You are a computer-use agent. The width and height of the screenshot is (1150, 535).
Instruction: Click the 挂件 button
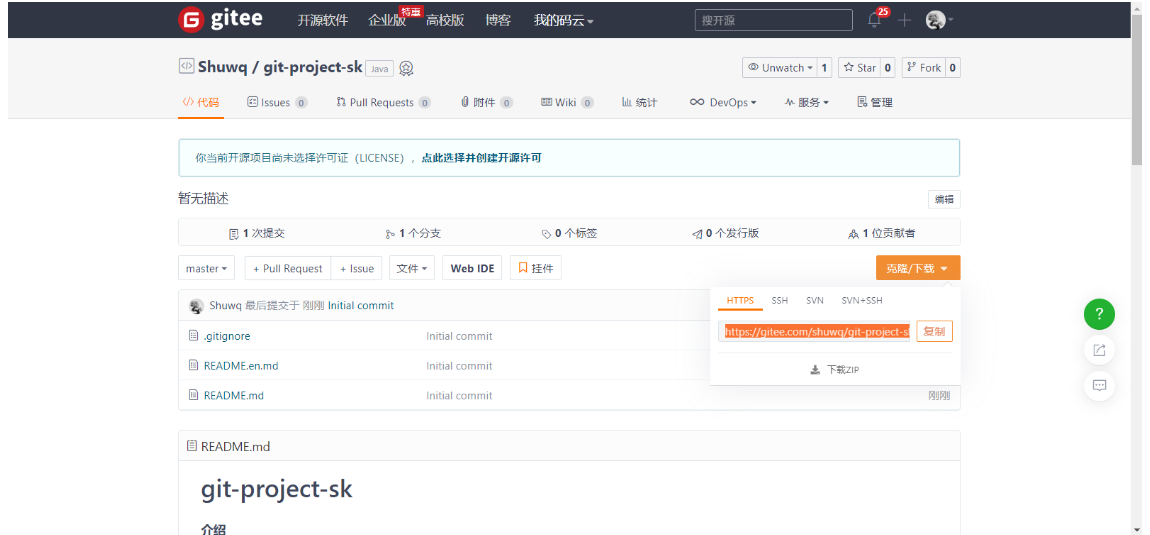tap(536, 268)
